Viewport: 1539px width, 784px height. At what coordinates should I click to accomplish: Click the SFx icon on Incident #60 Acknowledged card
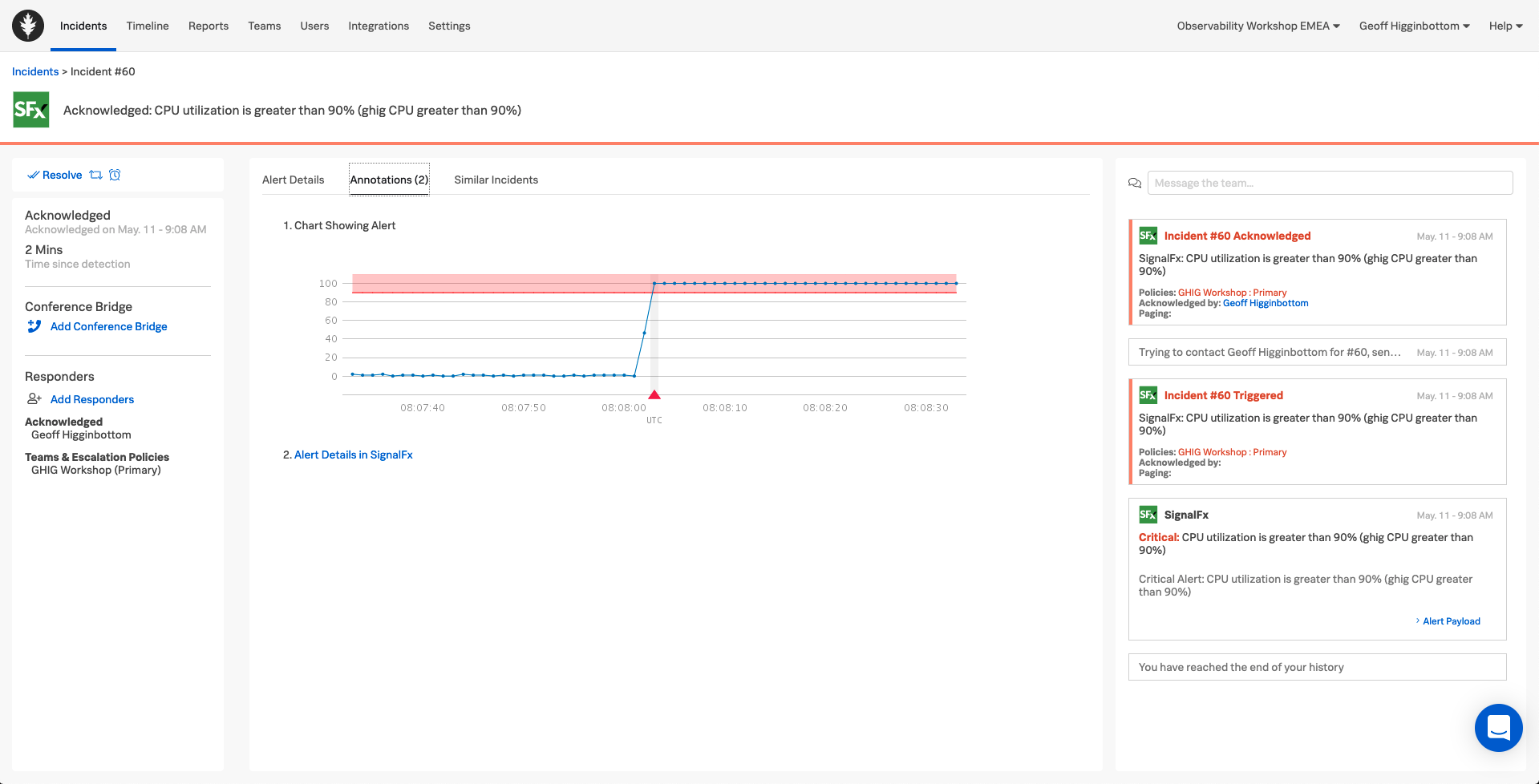1148,236
